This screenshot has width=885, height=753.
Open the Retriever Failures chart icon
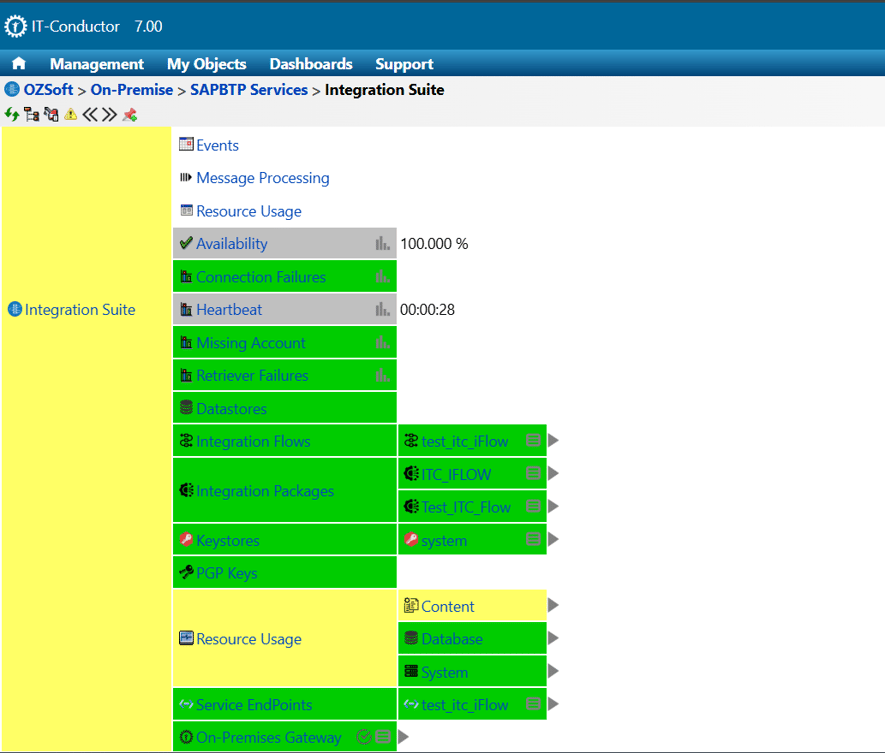383,375
